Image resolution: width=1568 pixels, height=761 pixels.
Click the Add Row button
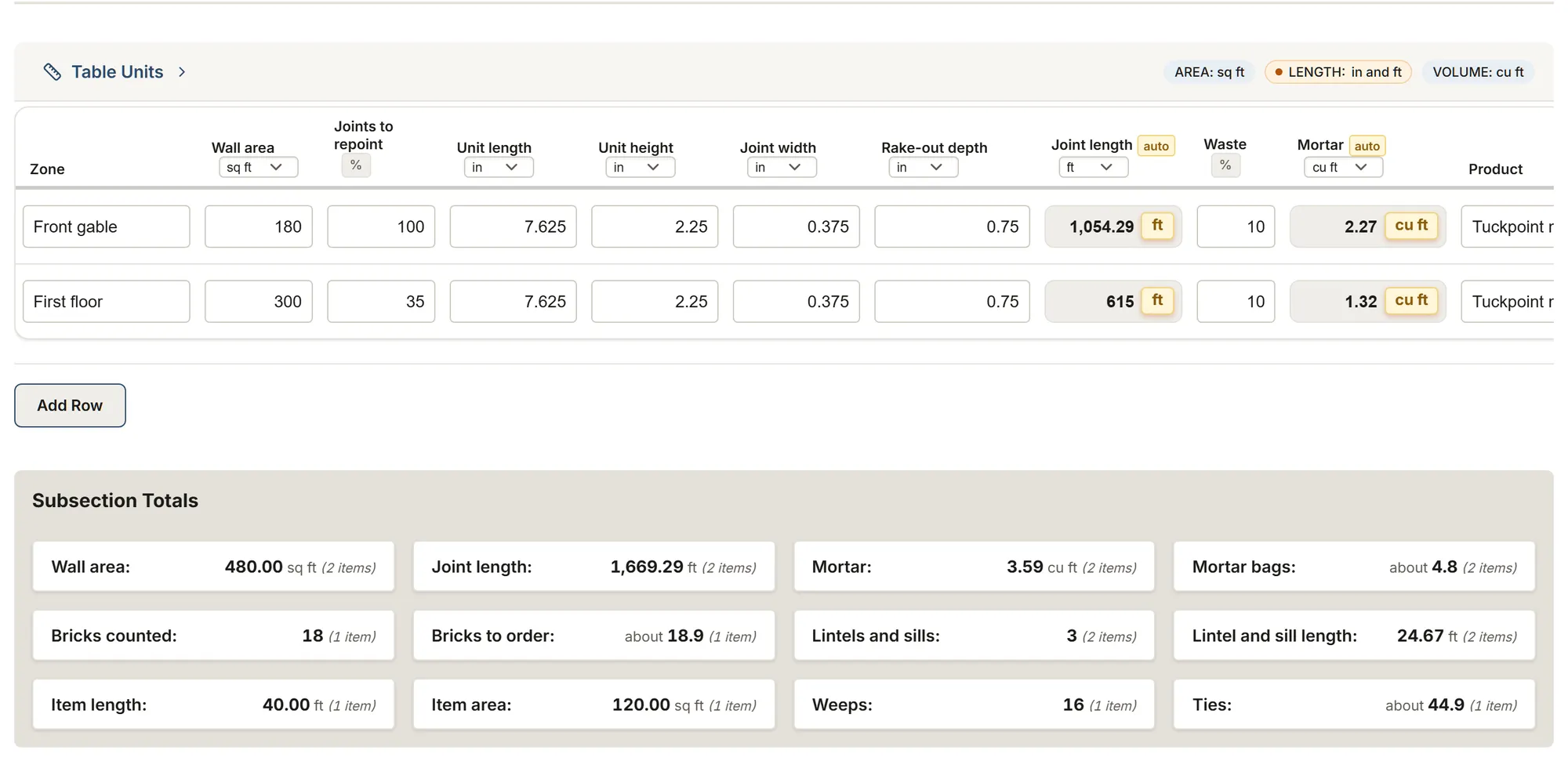[x=70, y=405]
